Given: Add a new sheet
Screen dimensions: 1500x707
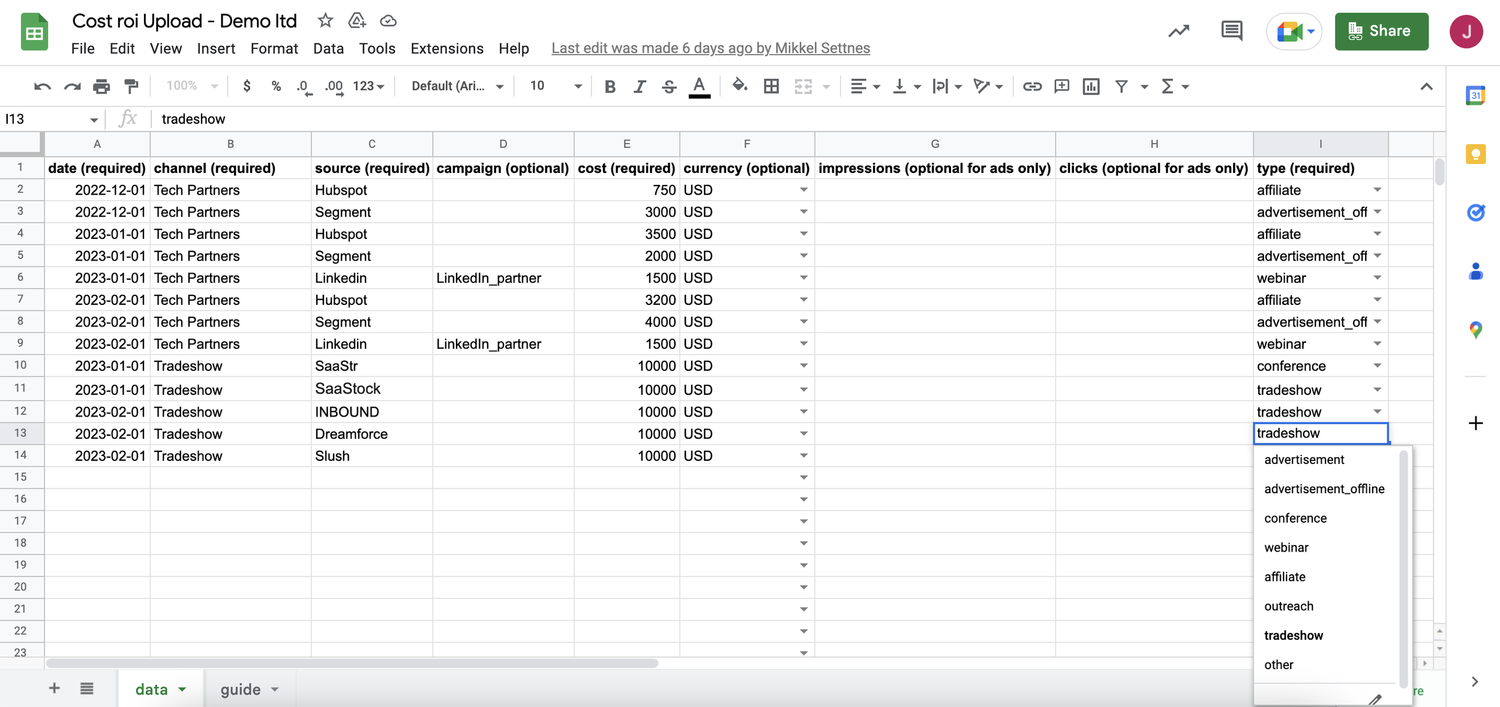Looking at the screenshot, I should pos(54,689).
